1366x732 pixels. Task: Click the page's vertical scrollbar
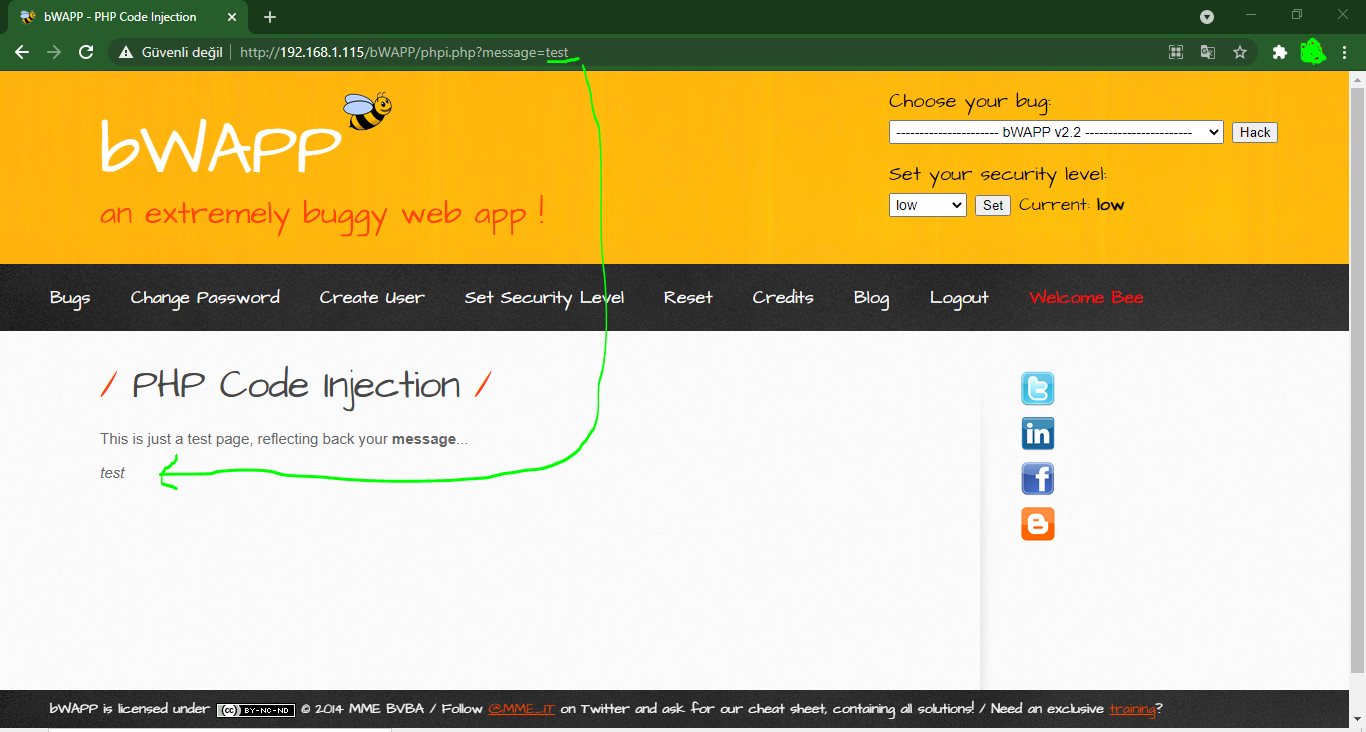1357,380
